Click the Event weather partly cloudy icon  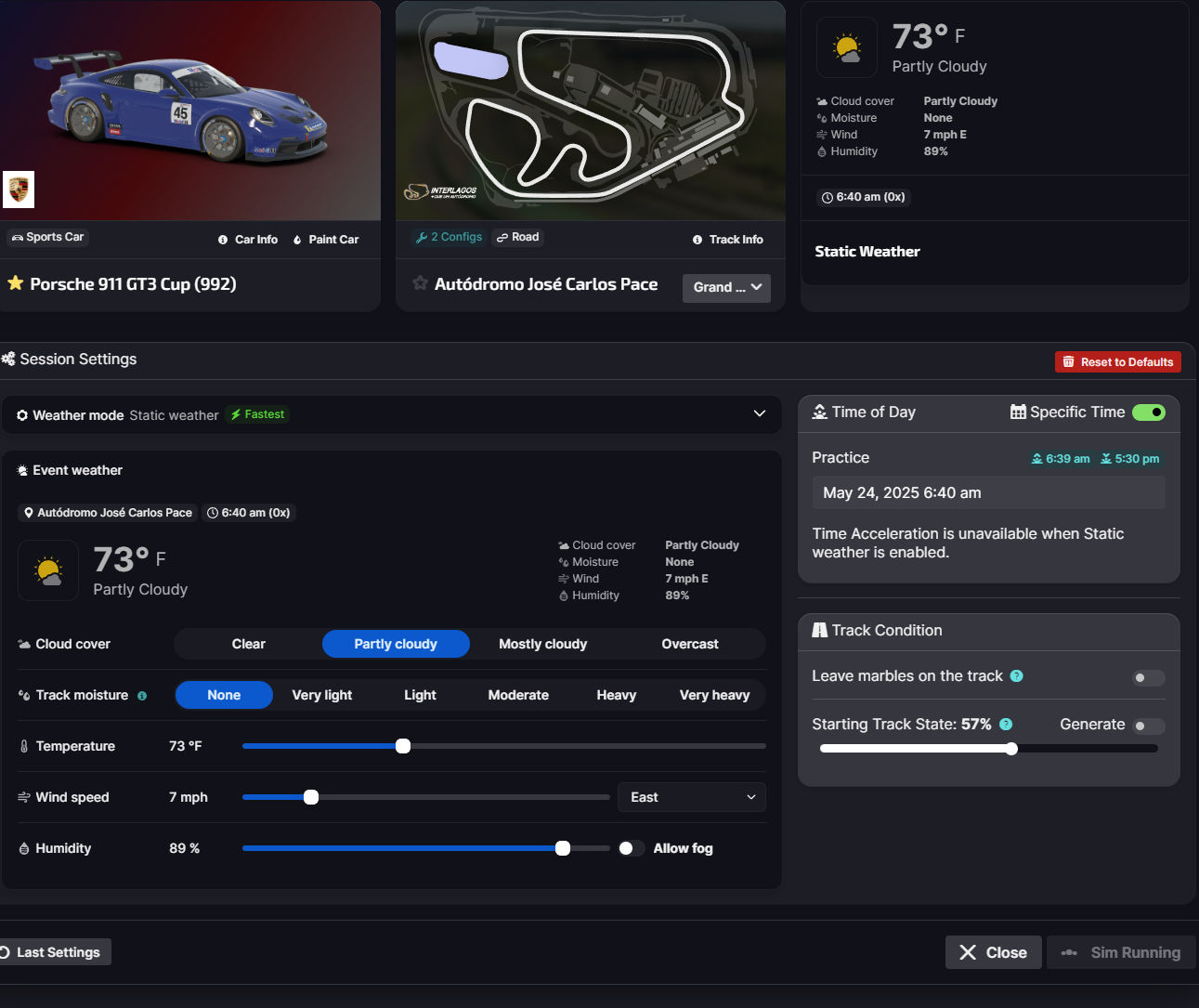click(x=48, y=570)
